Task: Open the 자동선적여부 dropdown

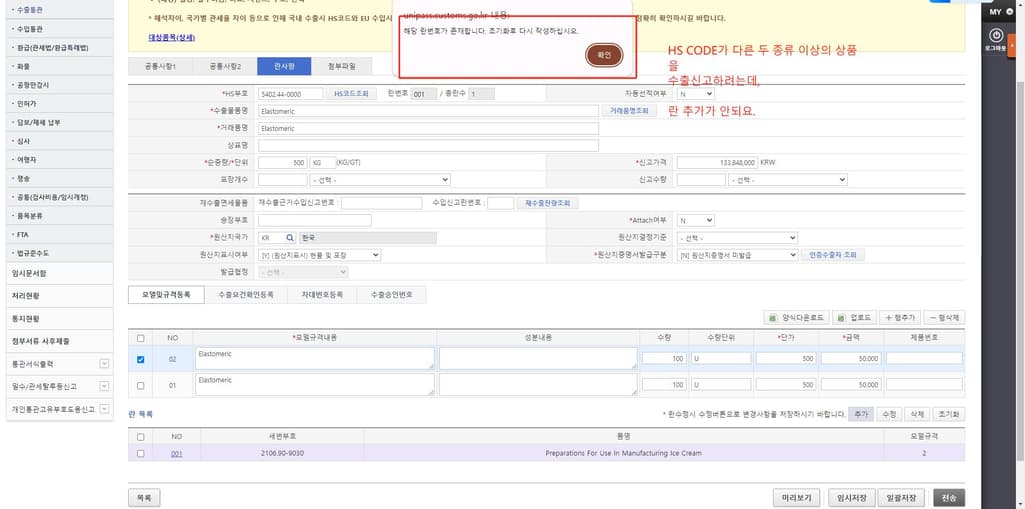Action: coord(695,94)
